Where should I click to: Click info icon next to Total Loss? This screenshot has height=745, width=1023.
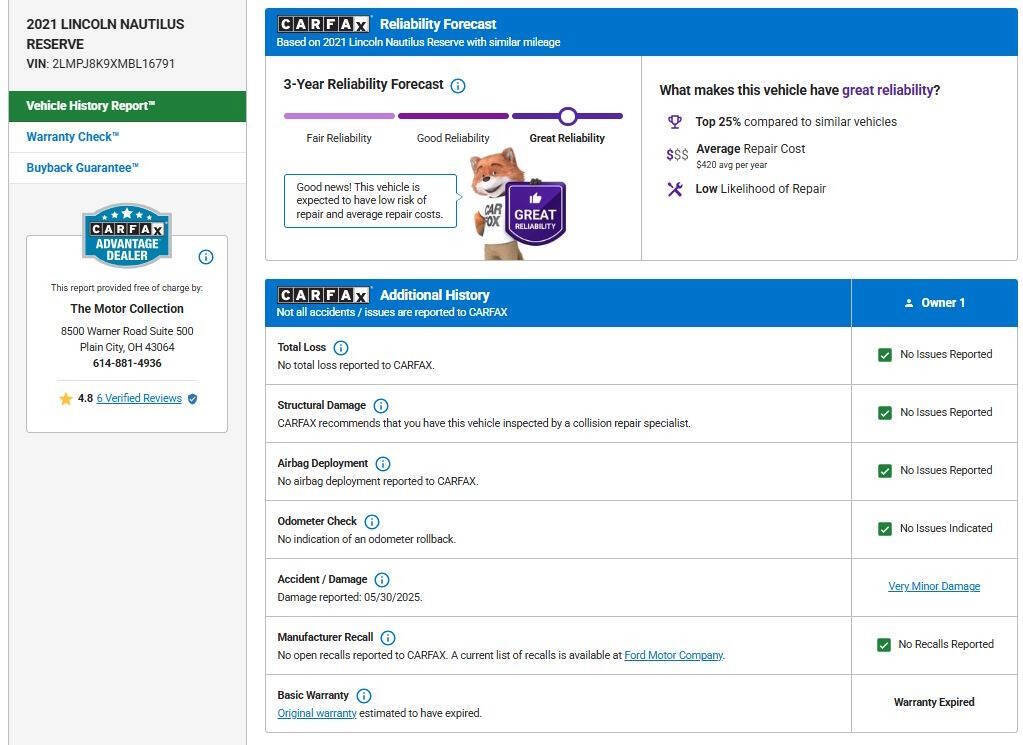340,348
